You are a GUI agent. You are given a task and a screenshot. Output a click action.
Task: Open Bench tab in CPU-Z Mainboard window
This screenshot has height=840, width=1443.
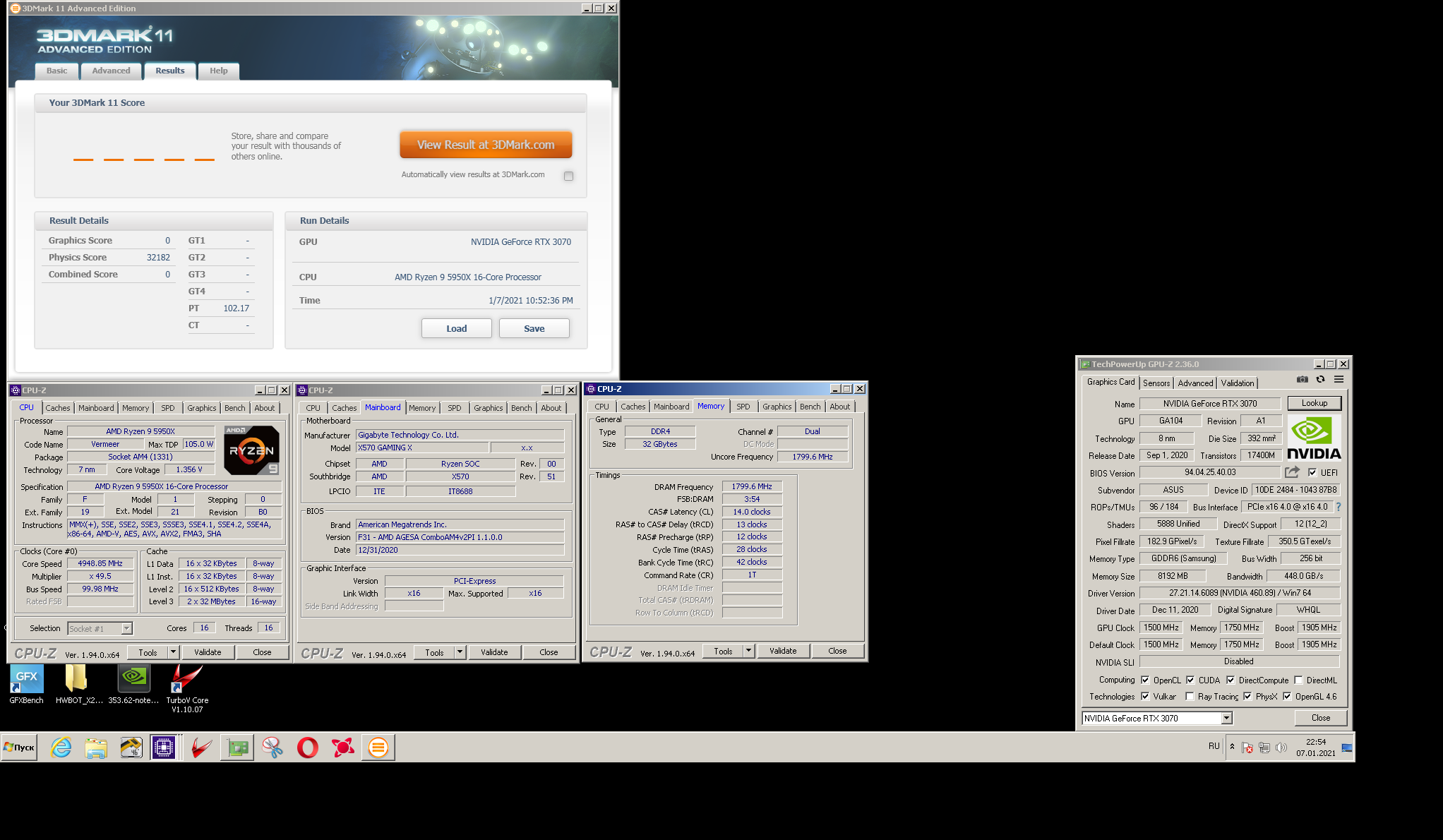point(522,408)
